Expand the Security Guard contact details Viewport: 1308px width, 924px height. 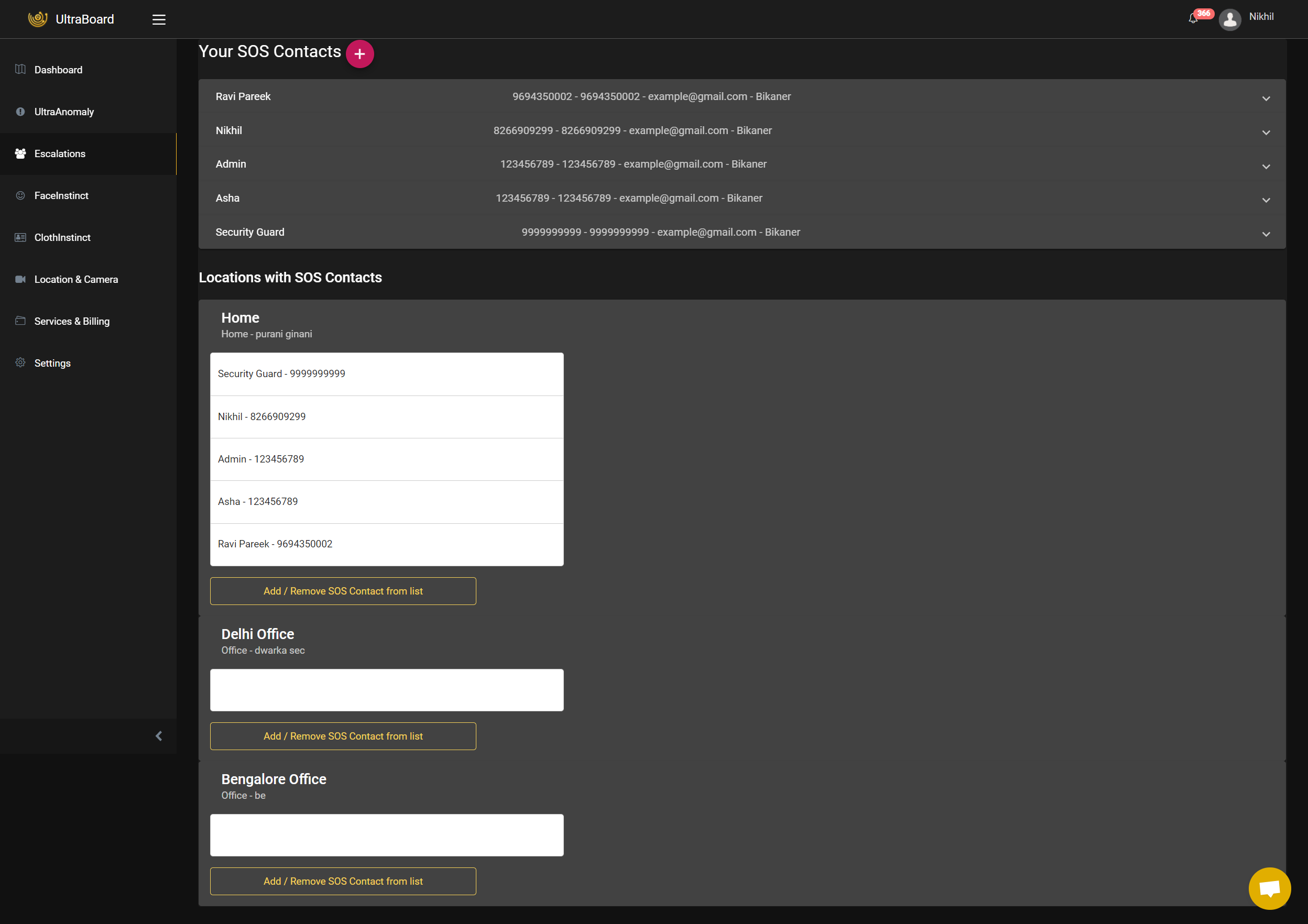click(x=1266, y=234)
